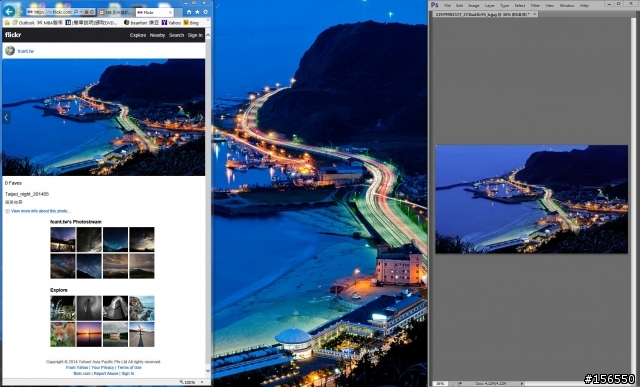Click the main Flickr harbor photo
The height and width of the screenshot is (387, 640).
click(104, 117)
